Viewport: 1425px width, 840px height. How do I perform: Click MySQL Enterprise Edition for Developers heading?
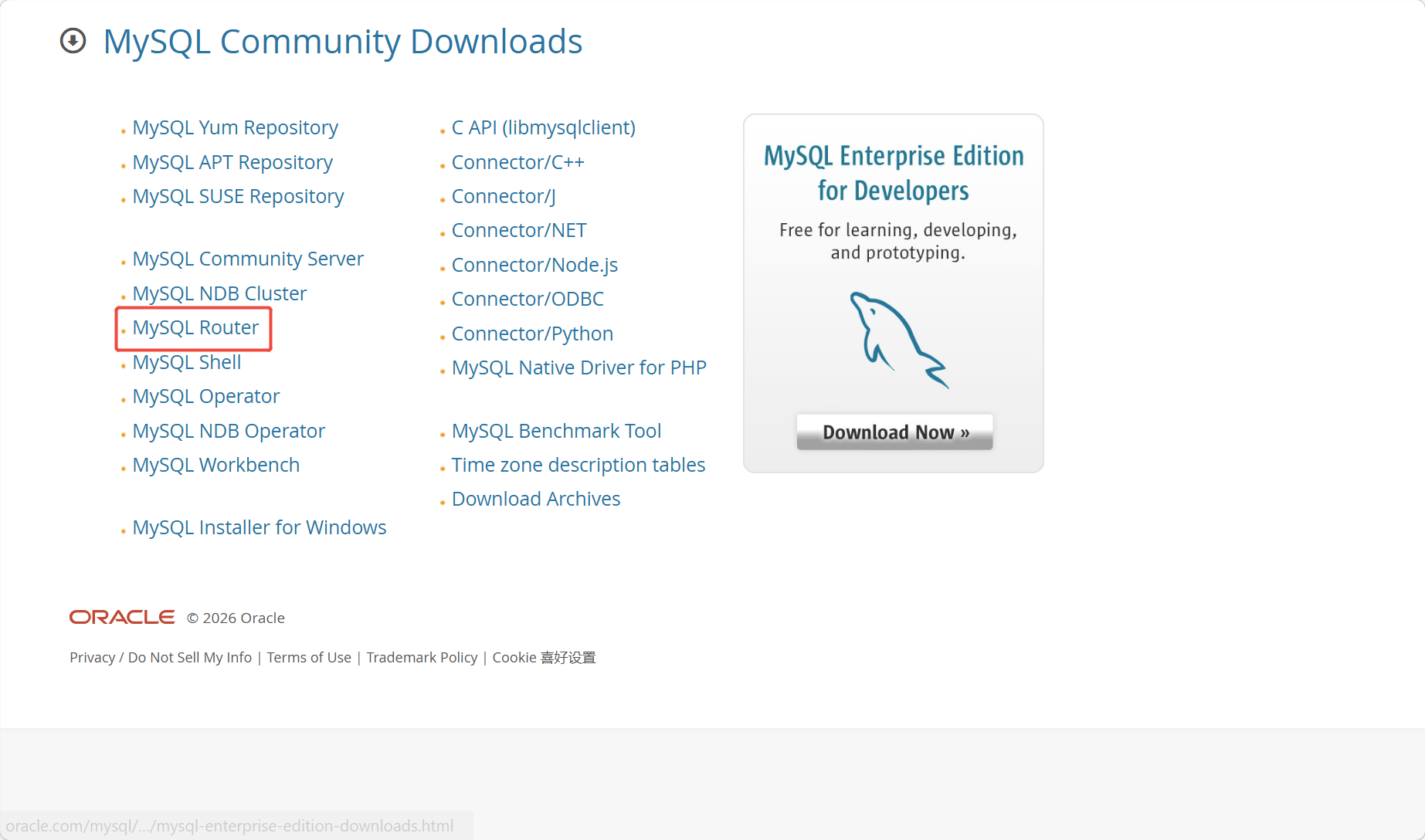coord(894,173)
